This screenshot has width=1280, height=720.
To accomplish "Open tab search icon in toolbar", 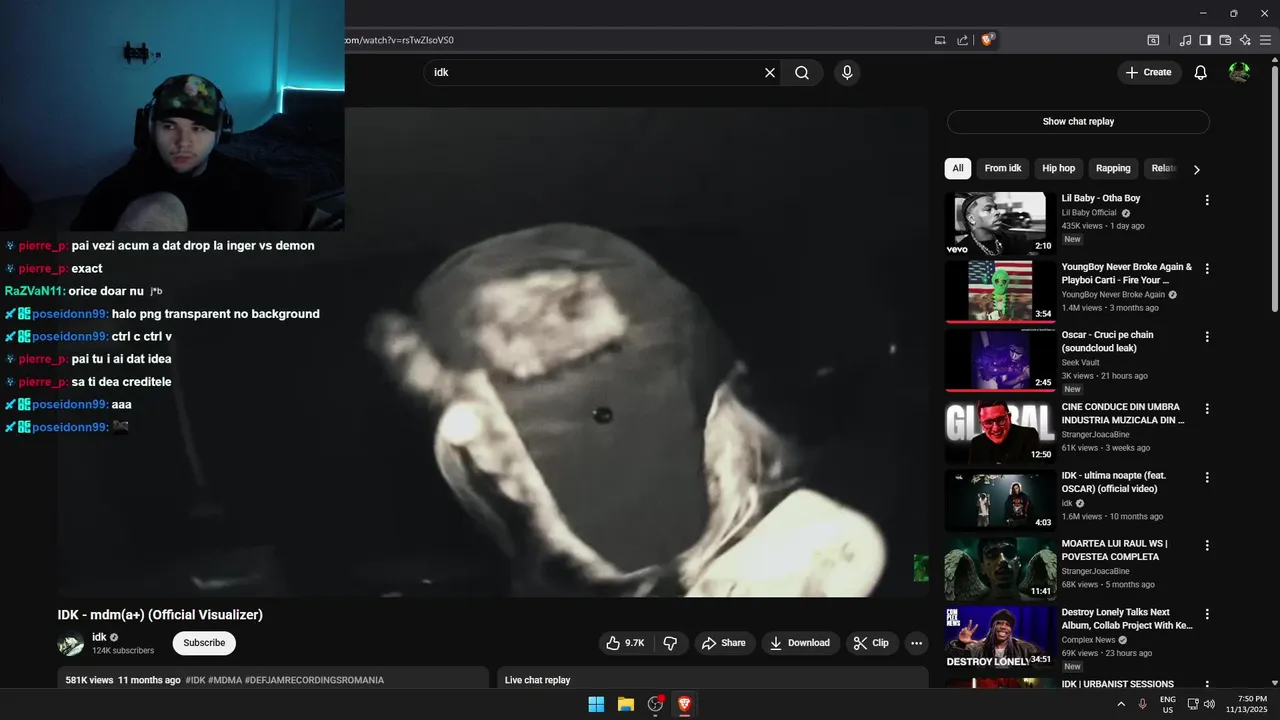I will coord(1153,40).
